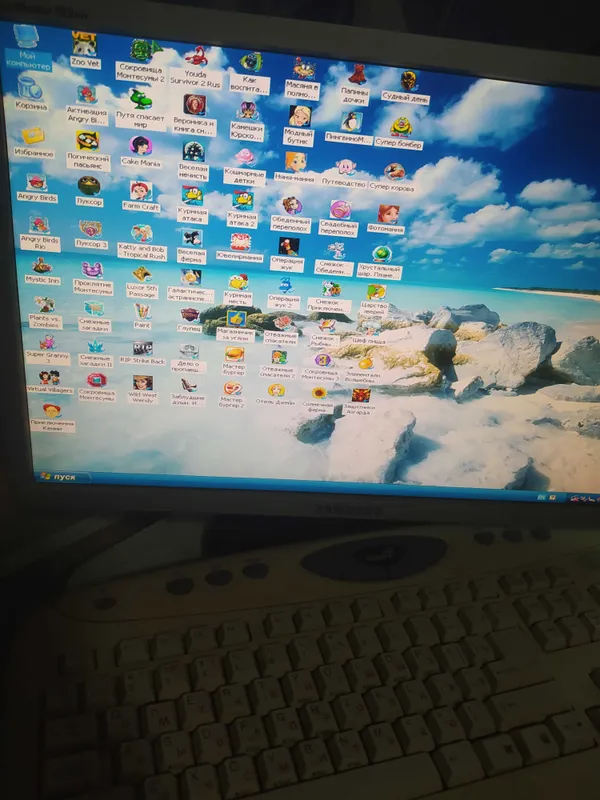Open the Куриная атака 2 shortcut
600x800 pixels.
[242, 209]
